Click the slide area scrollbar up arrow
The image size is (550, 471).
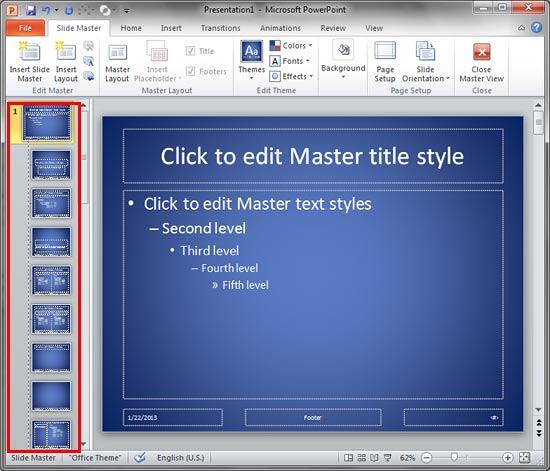click(538, 105)
